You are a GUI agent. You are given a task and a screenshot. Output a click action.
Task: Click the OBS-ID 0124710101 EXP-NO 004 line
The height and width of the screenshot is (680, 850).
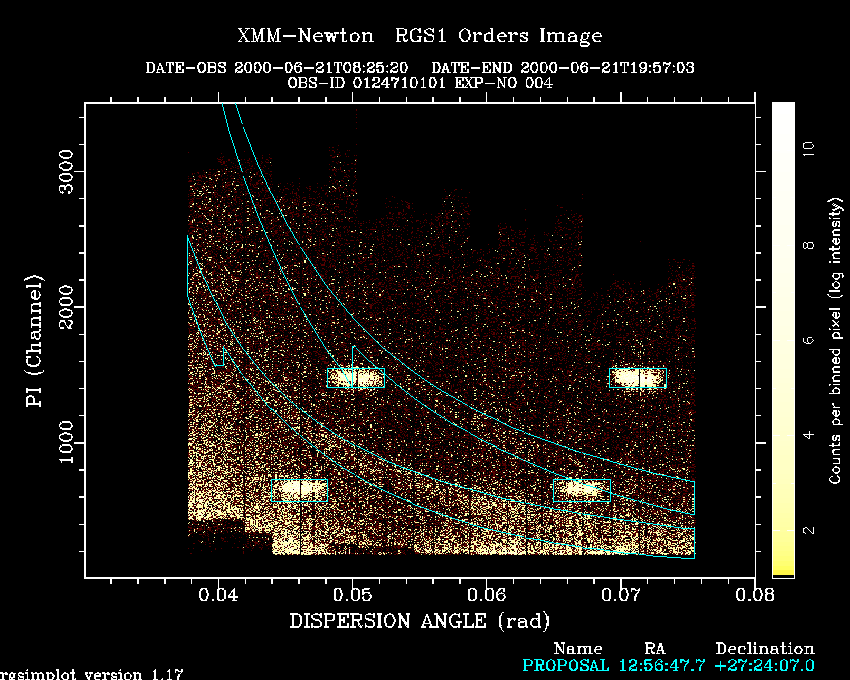(x=420, y=83)
